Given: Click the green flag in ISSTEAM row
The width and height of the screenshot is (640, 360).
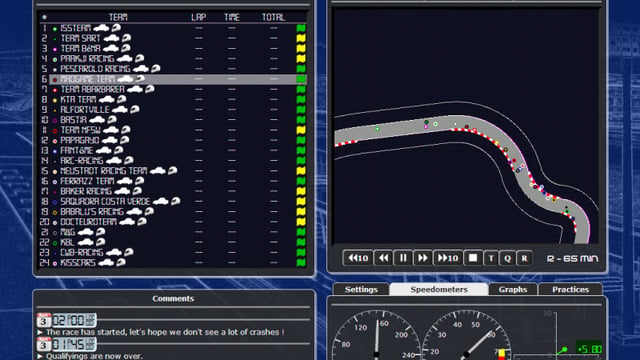Looking at the screenshot, I should coord(301,28).
